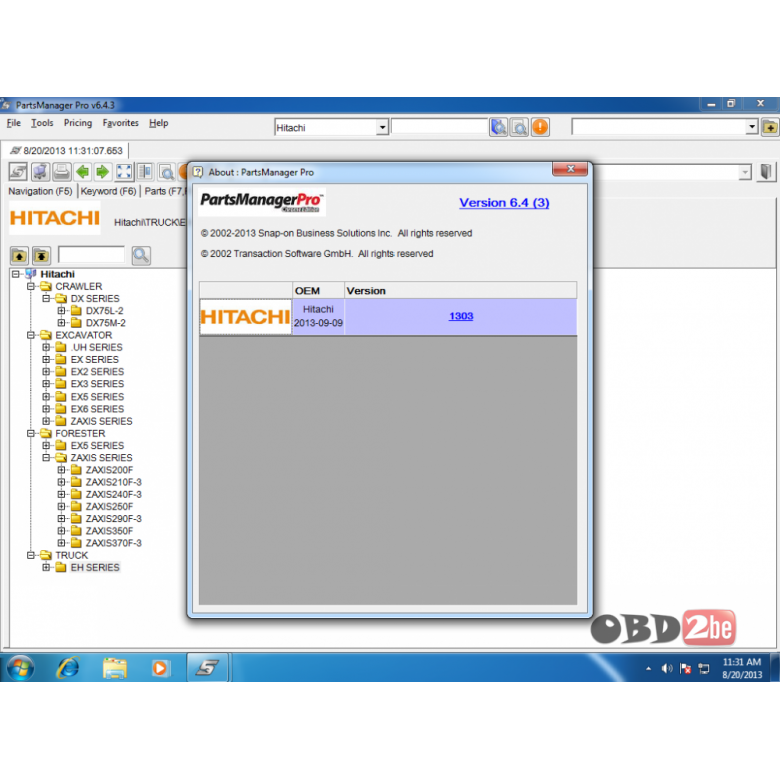780x780 pixels.
Task: Launch Internet Explorer from the taskbar
Action: [x=68, y=668]
